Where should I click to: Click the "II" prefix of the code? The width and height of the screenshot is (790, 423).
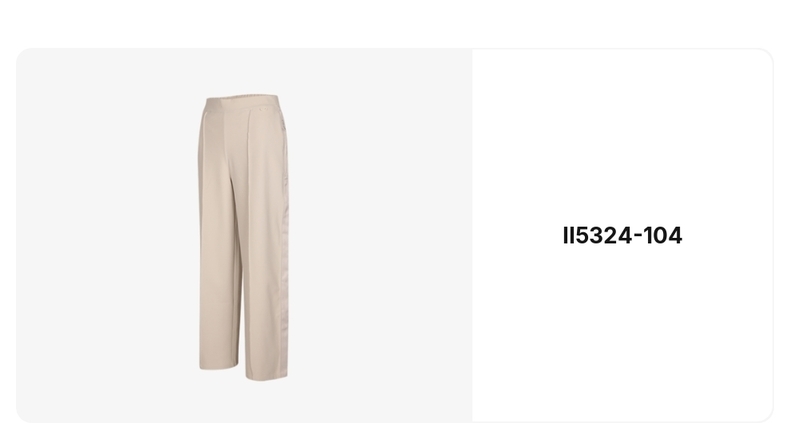[569, 236]
